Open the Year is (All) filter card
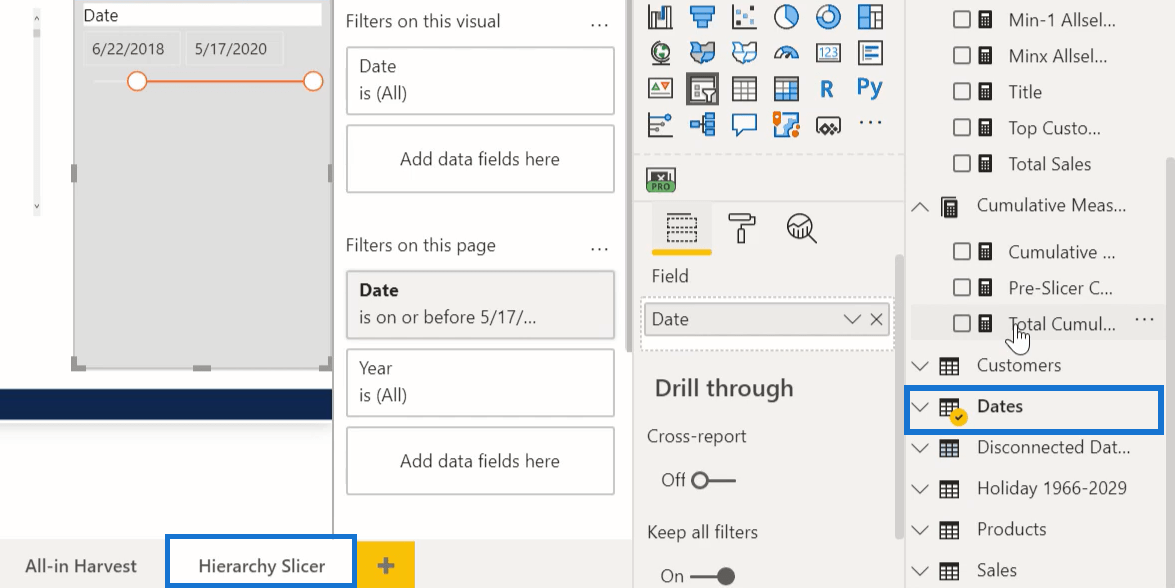 [x=480, y=382]
